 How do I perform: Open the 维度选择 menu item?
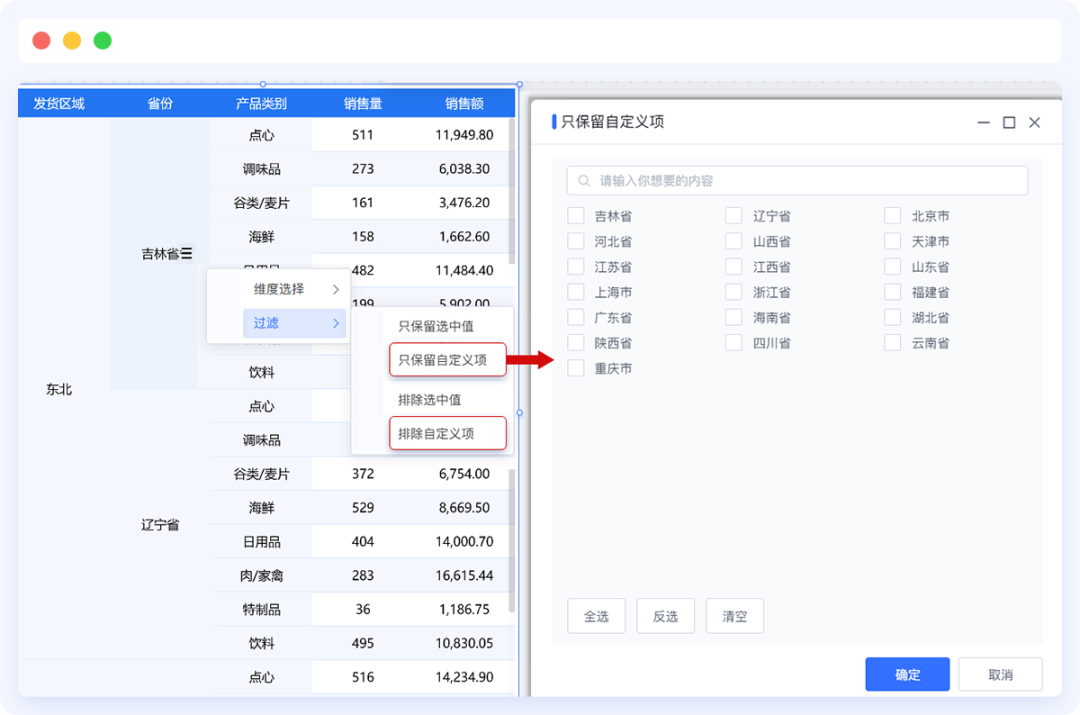tap(294, 289)
